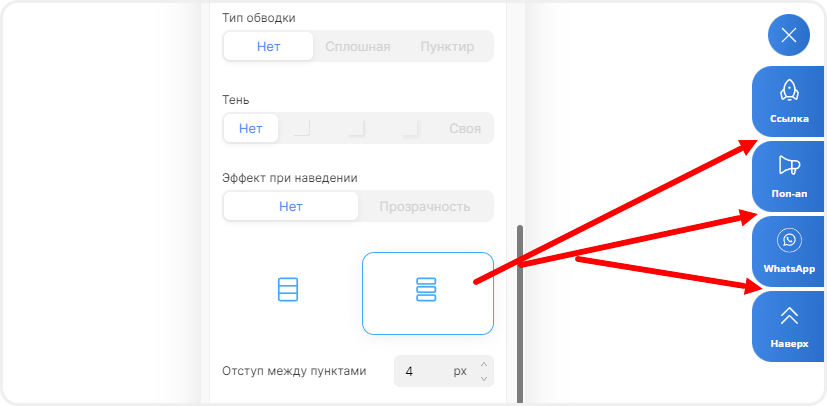The height and width of the screenshot is (406, 827).
Task: Increase the Отступ между пунктами value
Action: [x=484, y=364]
